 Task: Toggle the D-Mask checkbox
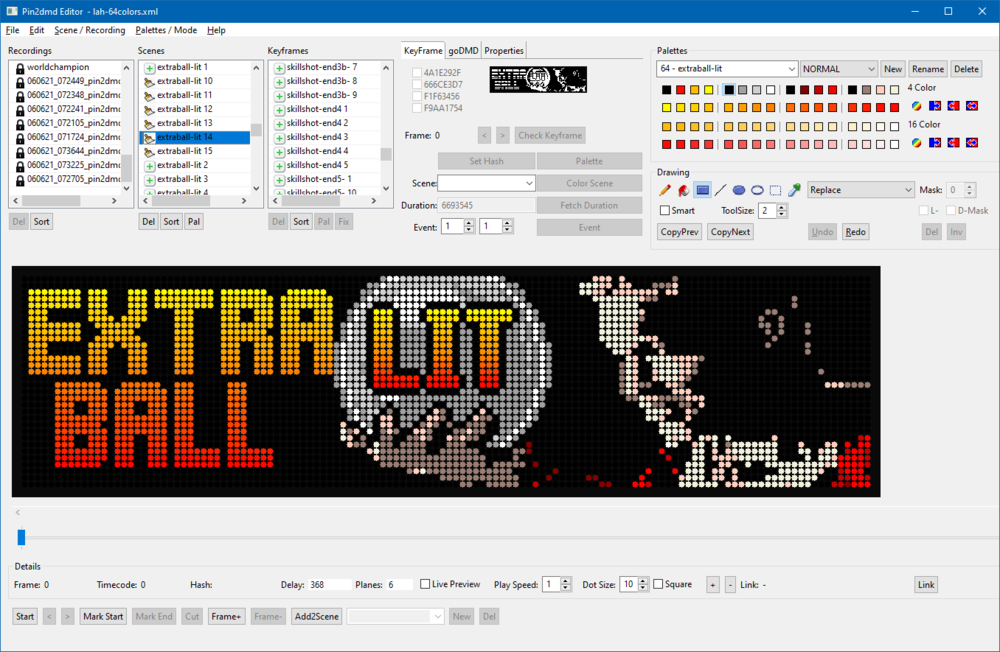click(951, 211)
